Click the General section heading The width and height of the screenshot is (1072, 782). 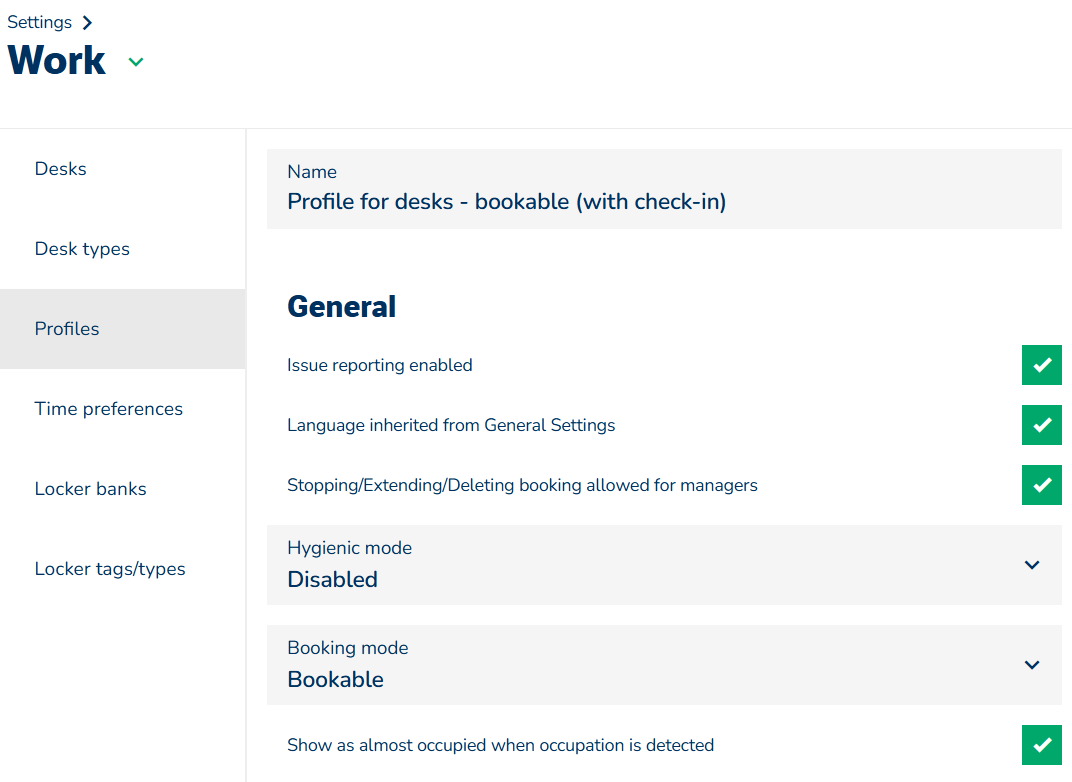point(342,307)
